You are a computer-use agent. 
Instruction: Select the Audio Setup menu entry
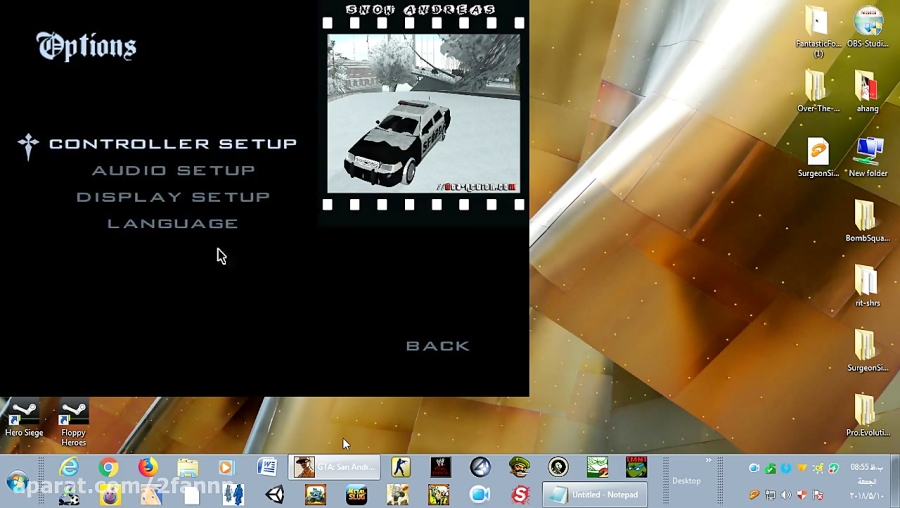[x=173, y=170]
